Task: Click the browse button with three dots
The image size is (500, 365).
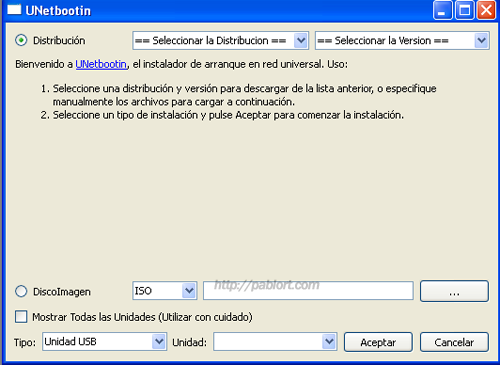Action: pyautogui.click(x=454, y=291)
